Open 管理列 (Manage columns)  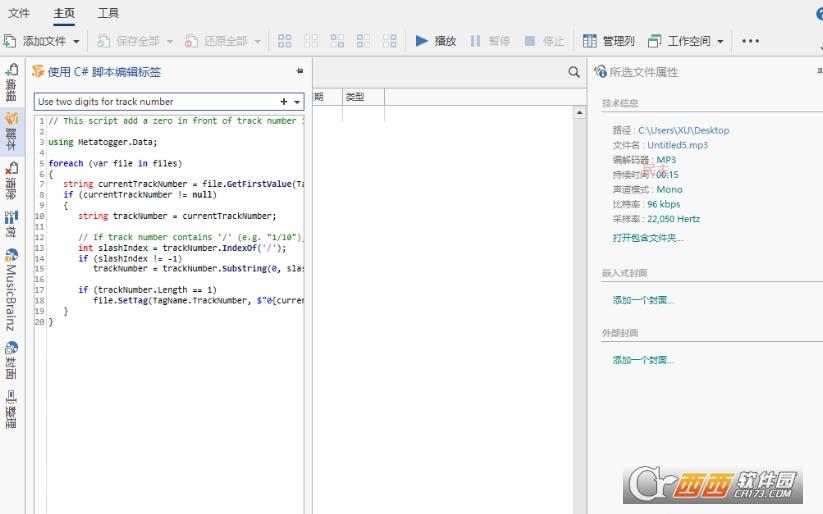point(609,41)
